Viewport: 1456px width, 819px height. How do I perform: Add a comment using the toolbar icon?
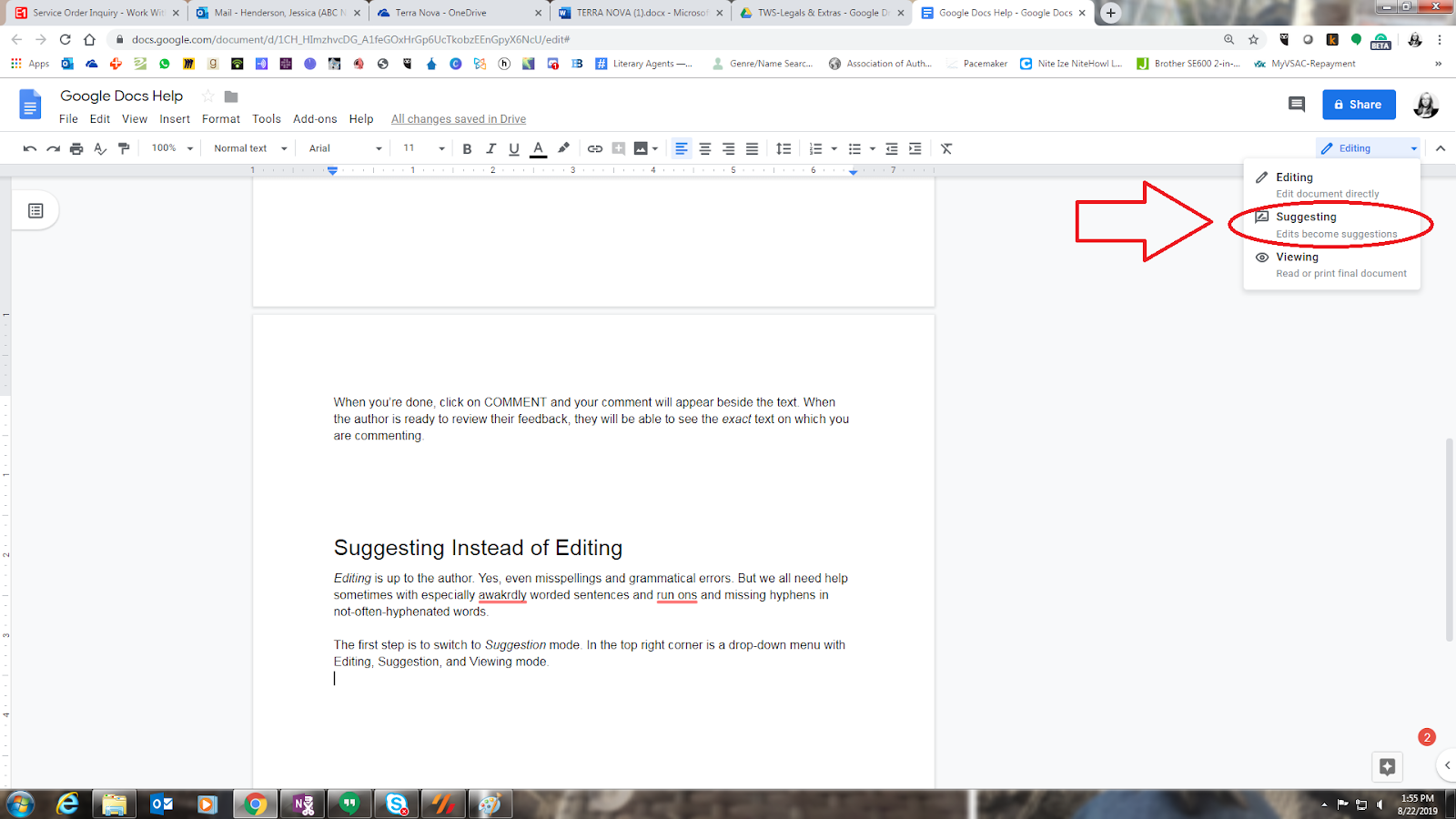[619, 148]
